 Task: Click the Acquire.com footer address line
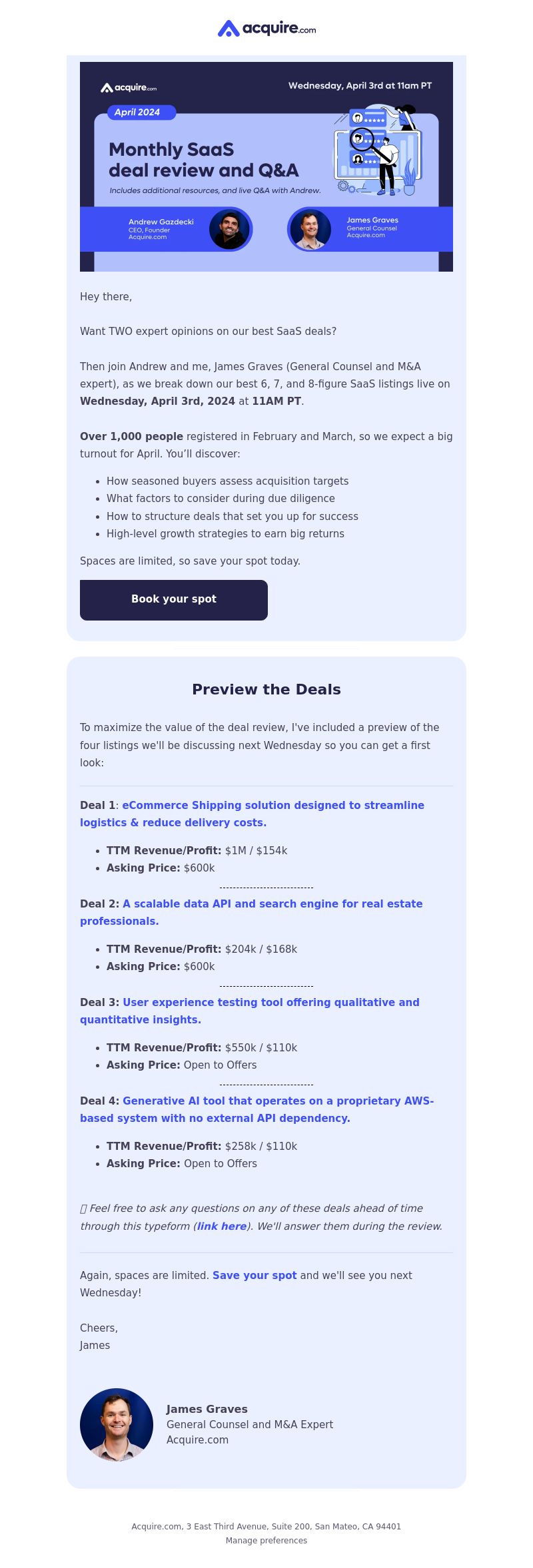click(x=266, y=1526)
